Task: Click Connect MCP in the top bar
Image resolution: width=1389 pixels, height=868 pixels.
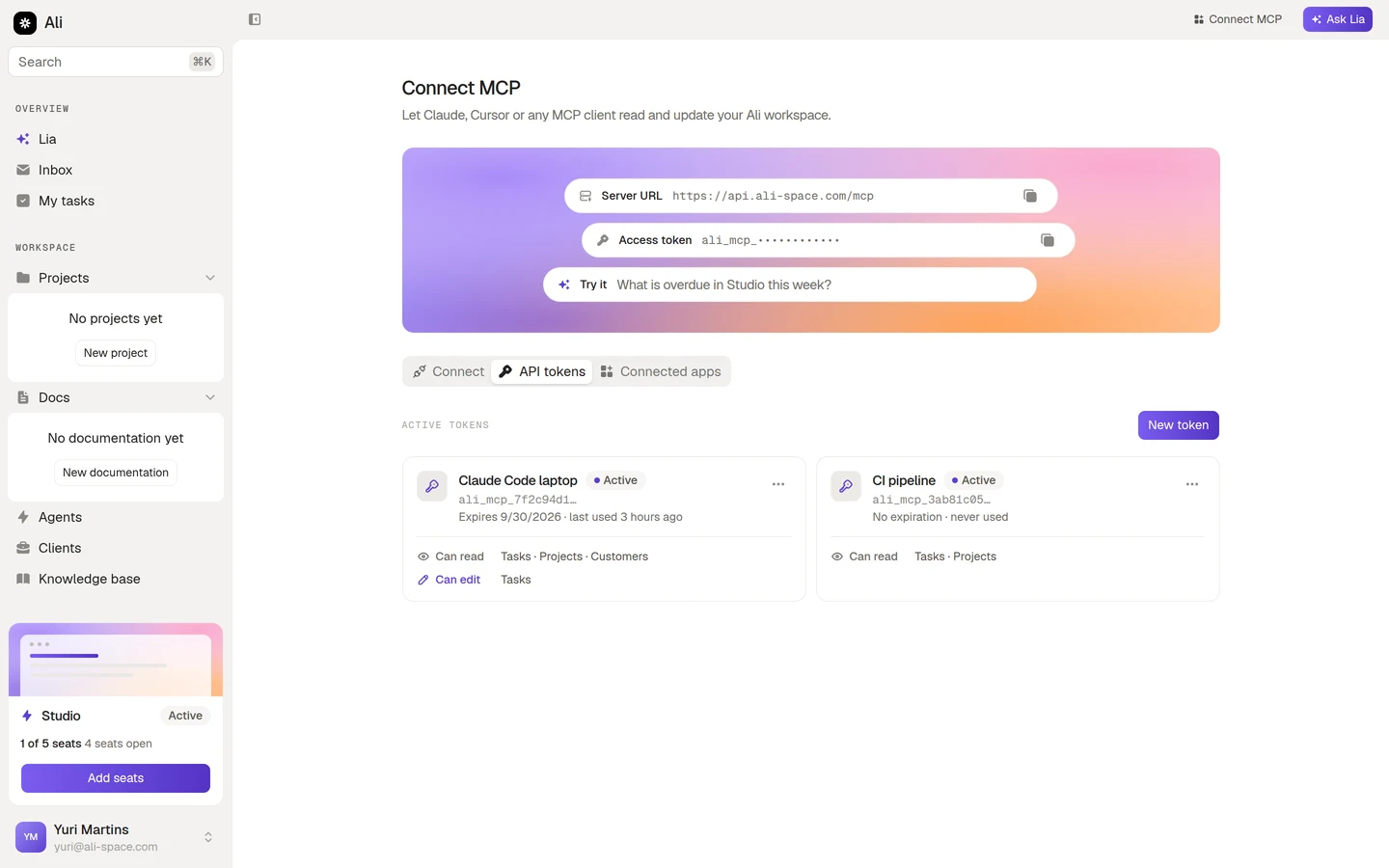Action: point(1238,19)
